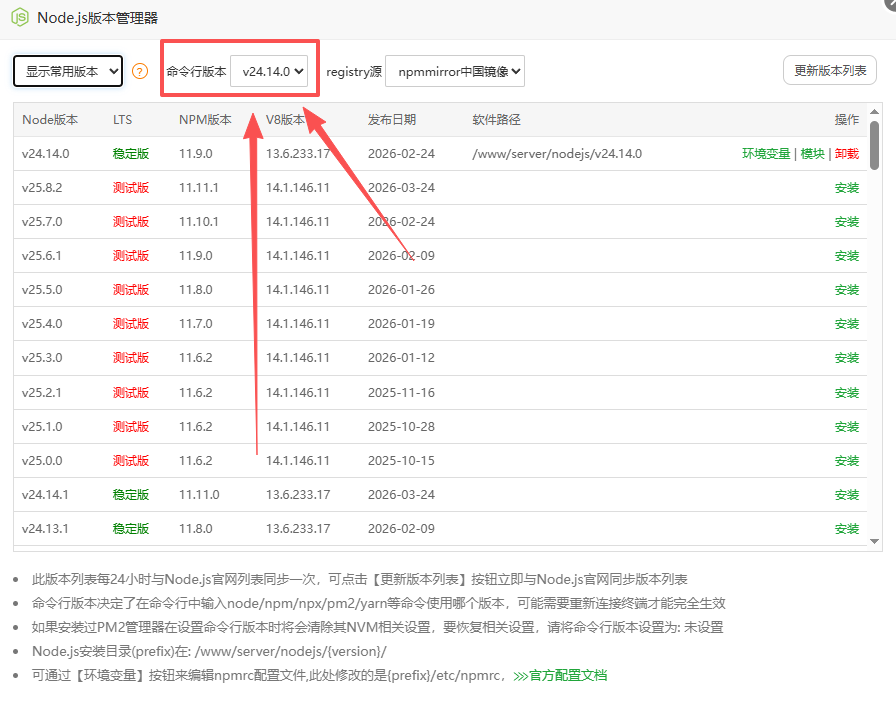Open the 显示常用版本 filter dropdown
Viewport: 896px width, 706px height.
click(67, 71)
